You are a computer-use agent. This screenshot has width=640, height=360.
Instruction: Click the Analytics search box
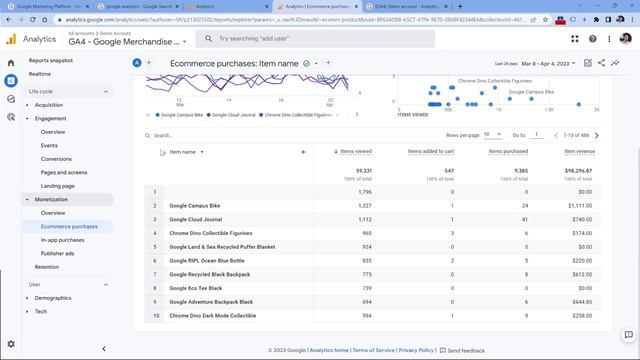click(x=315, y=39)
